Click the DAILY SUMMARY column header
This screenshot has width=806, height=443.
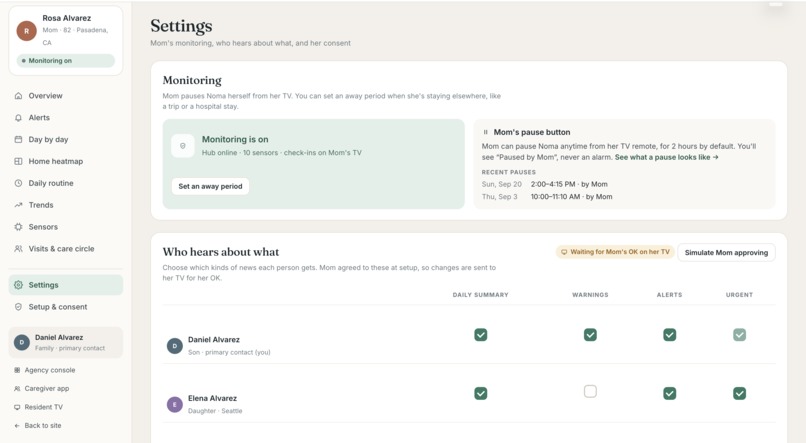[480, 295]
